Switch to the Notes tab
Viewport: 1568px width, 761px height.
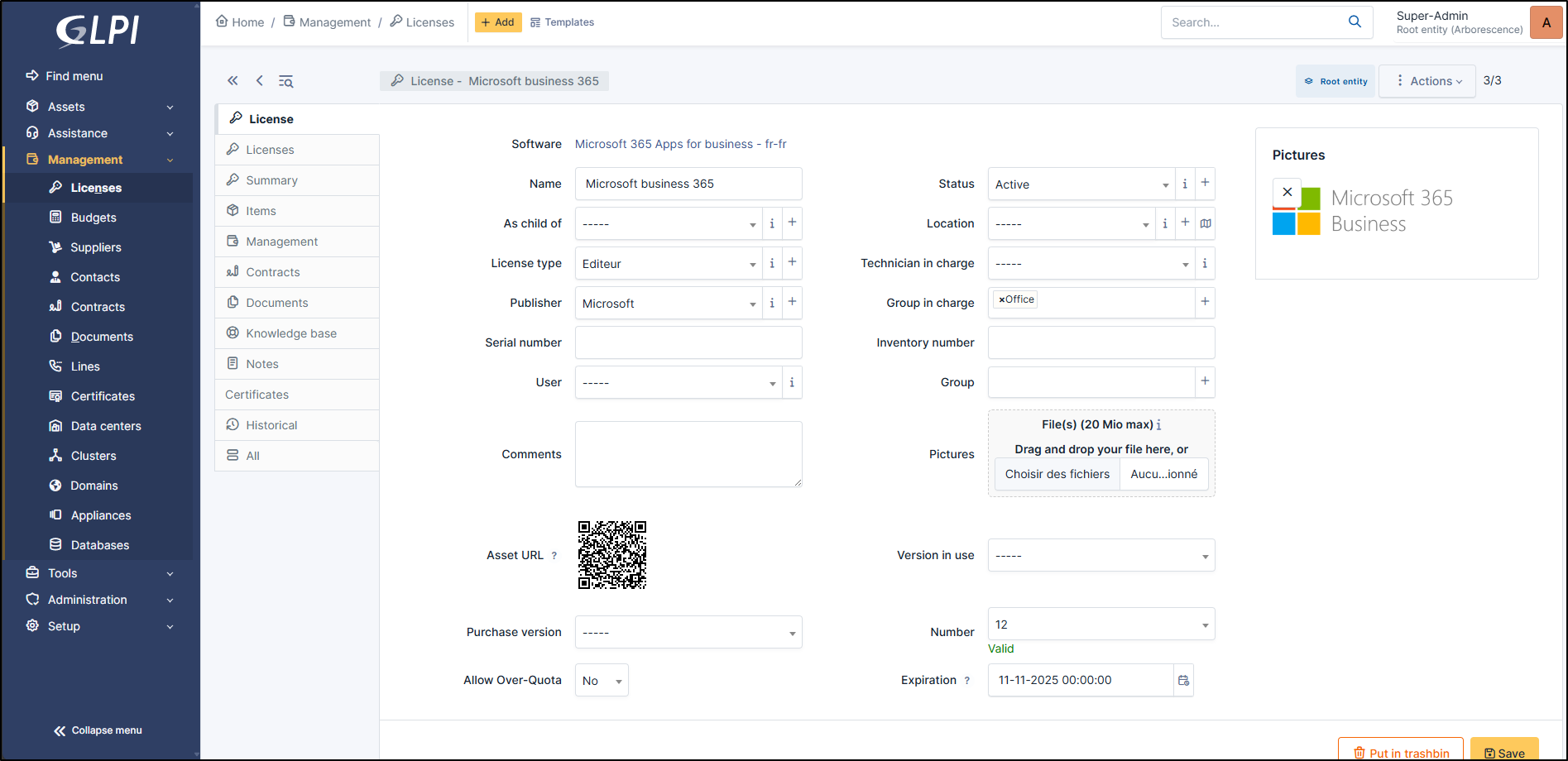(297, 364)
